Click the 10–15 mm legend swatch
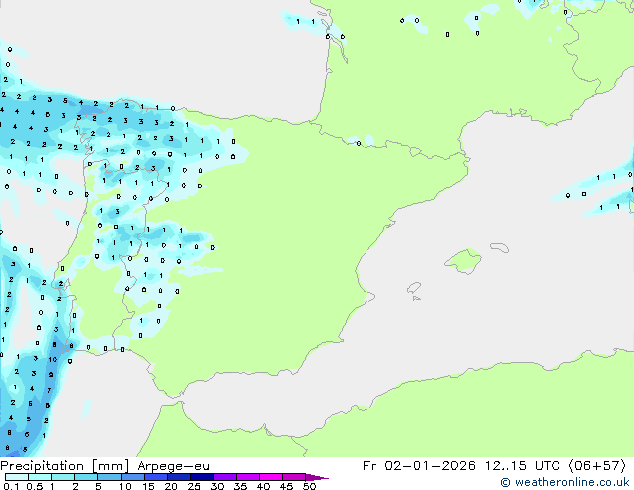Viewport: 634px width, 490px height. point(133,477)
